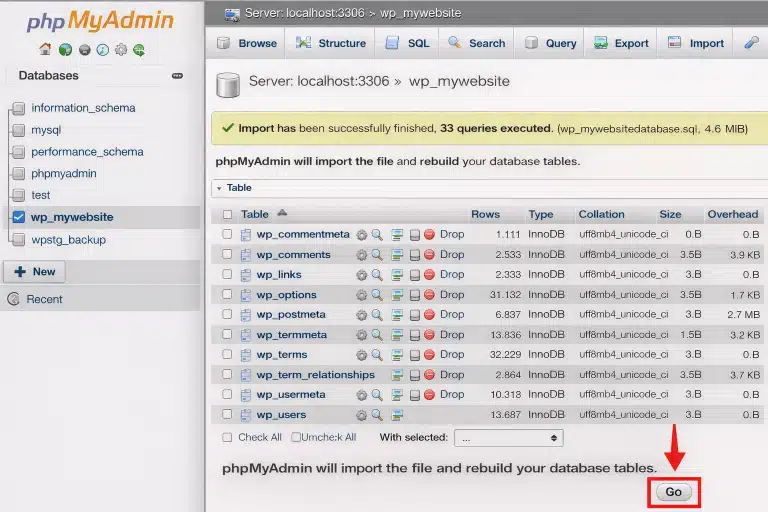Click gear icon for wp_termmeta row
The image size is (768, 512).
(361, 335)
